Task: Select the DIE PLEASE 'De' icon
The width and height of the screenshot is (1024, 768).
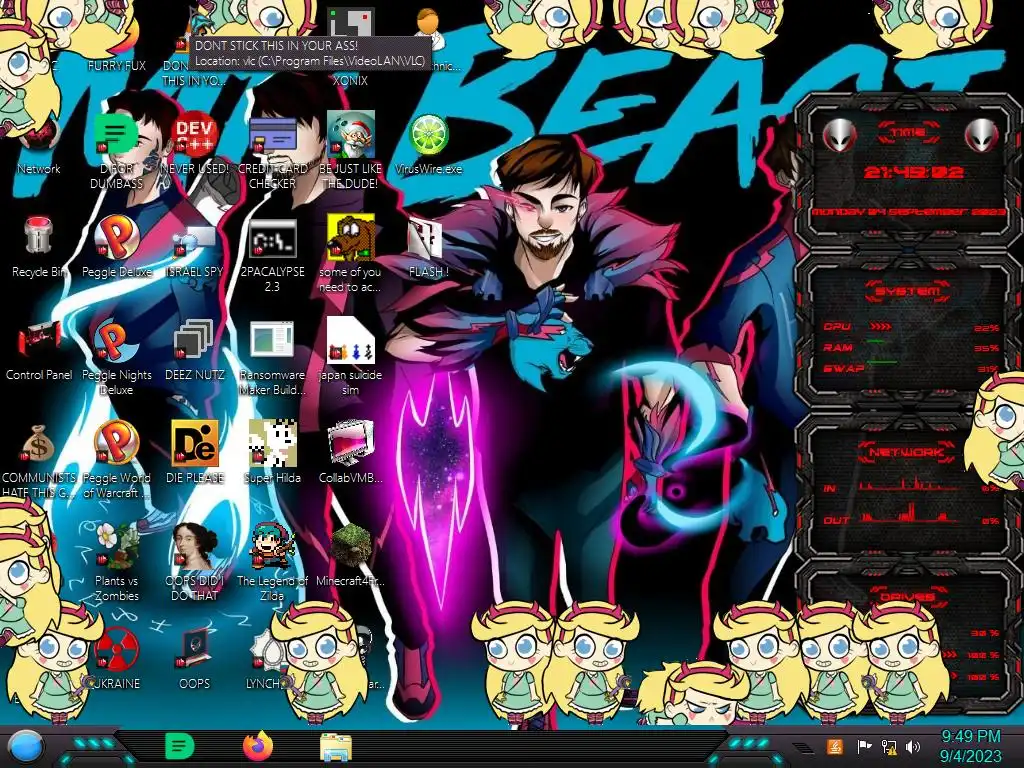Action: tap(195, 452)
